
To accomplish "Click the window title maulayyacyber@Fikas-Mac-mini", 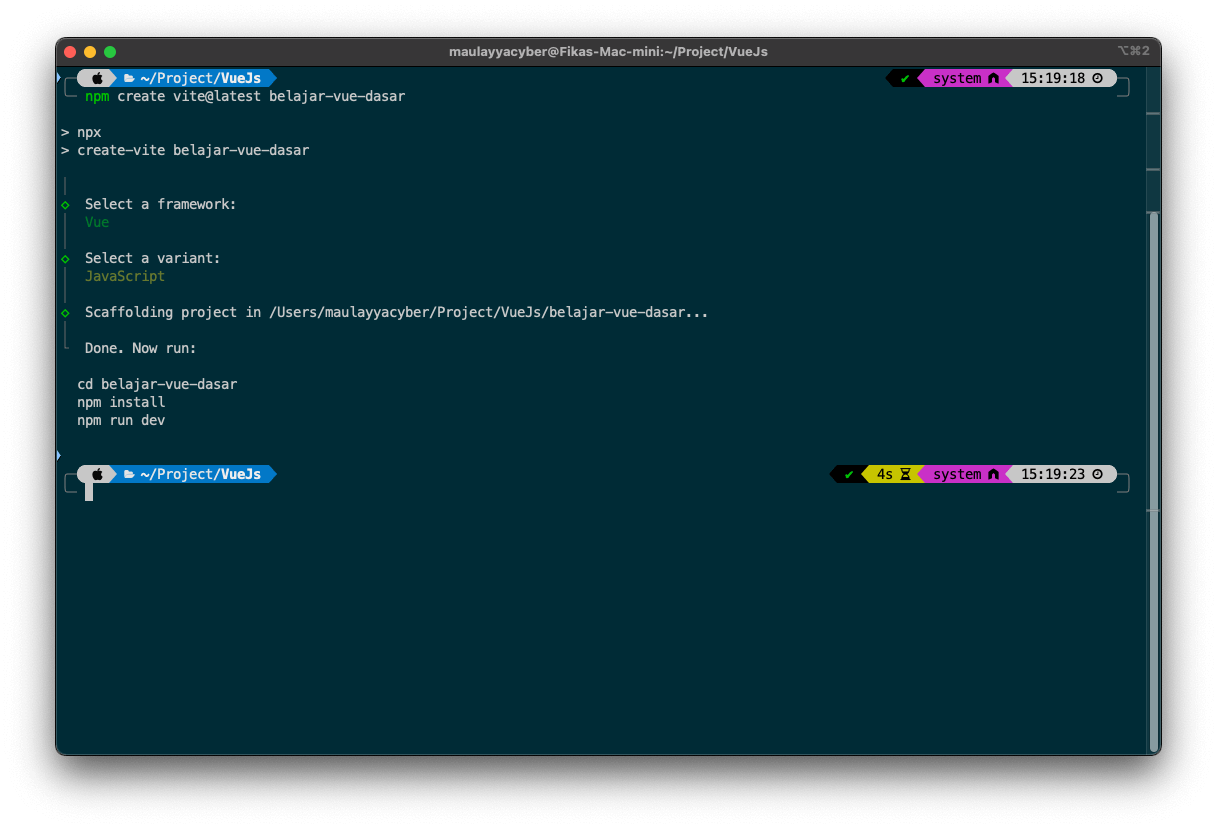I will (x=608, y=51).
